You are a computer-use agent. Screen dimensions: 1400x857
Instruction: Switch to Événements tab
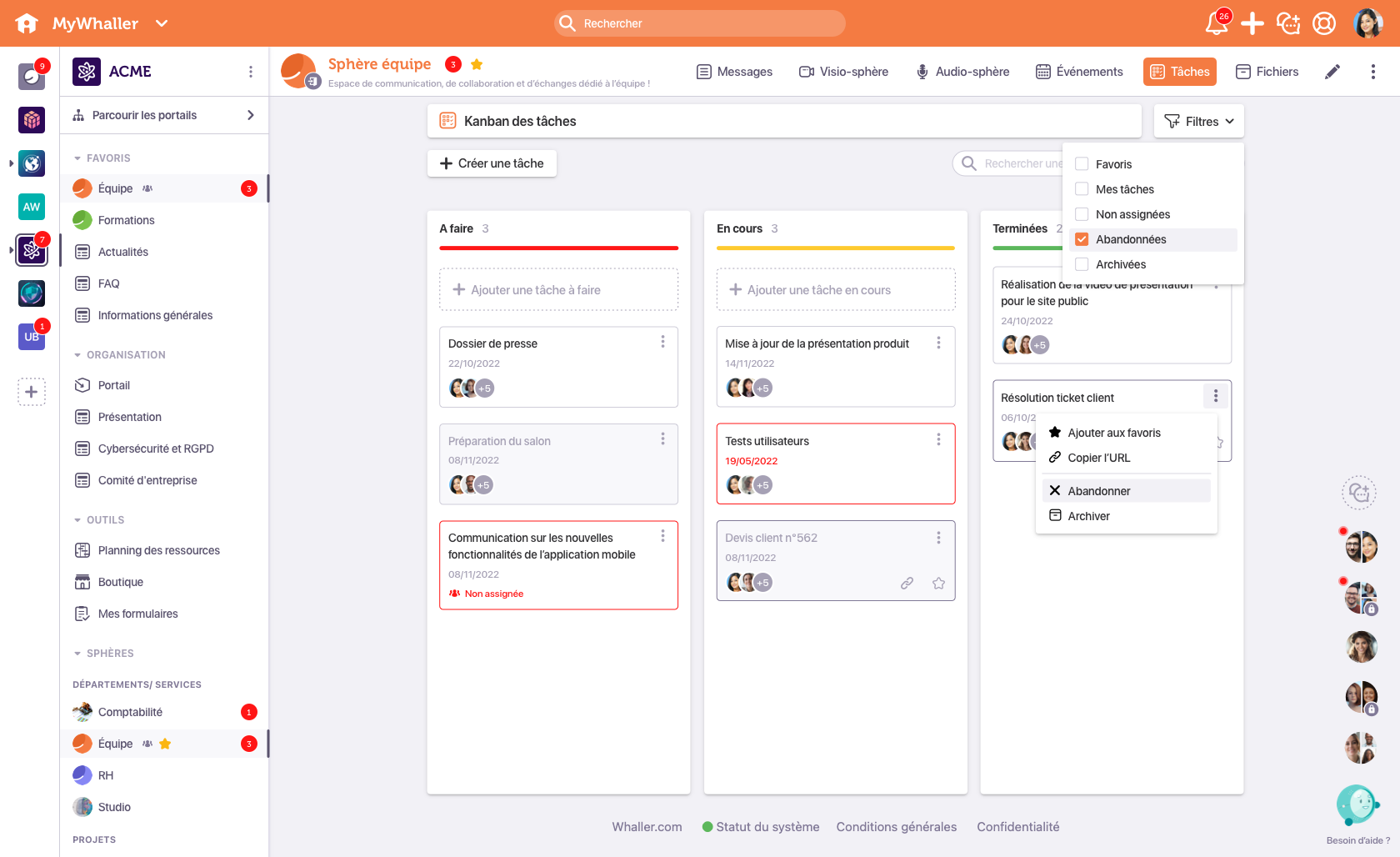[x=1079, y=72]
